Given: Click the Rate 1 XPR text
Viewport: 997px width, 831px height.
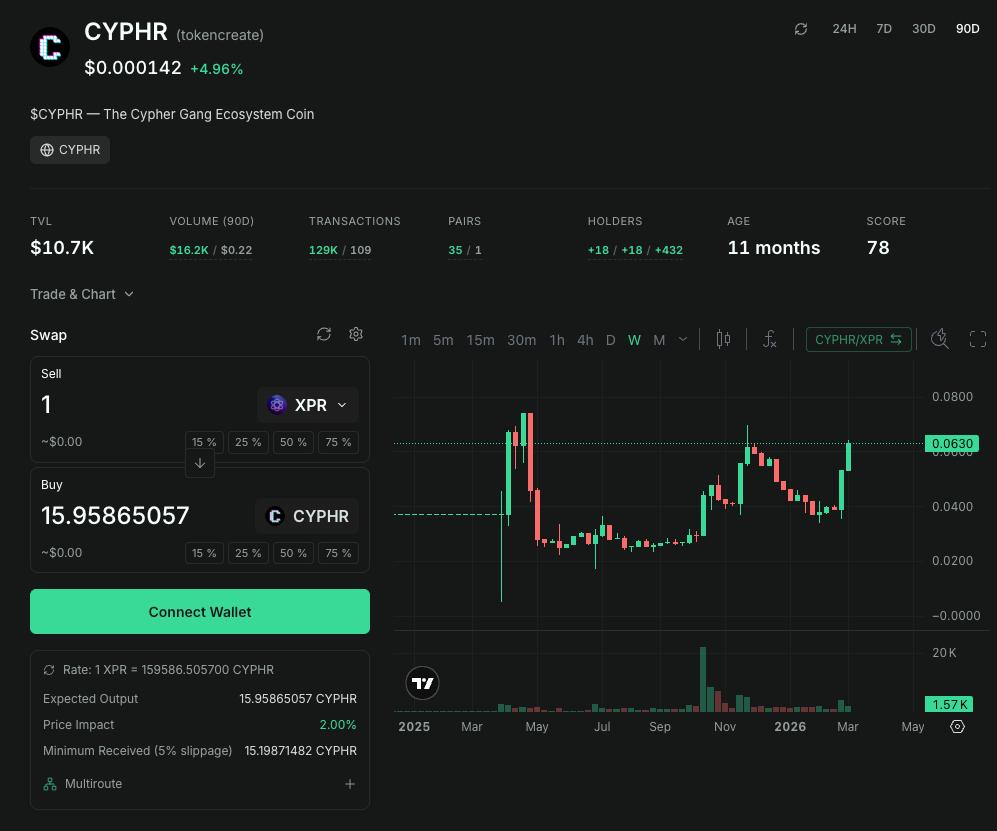Looking at the screenshot, I should [x=168, y=670].
